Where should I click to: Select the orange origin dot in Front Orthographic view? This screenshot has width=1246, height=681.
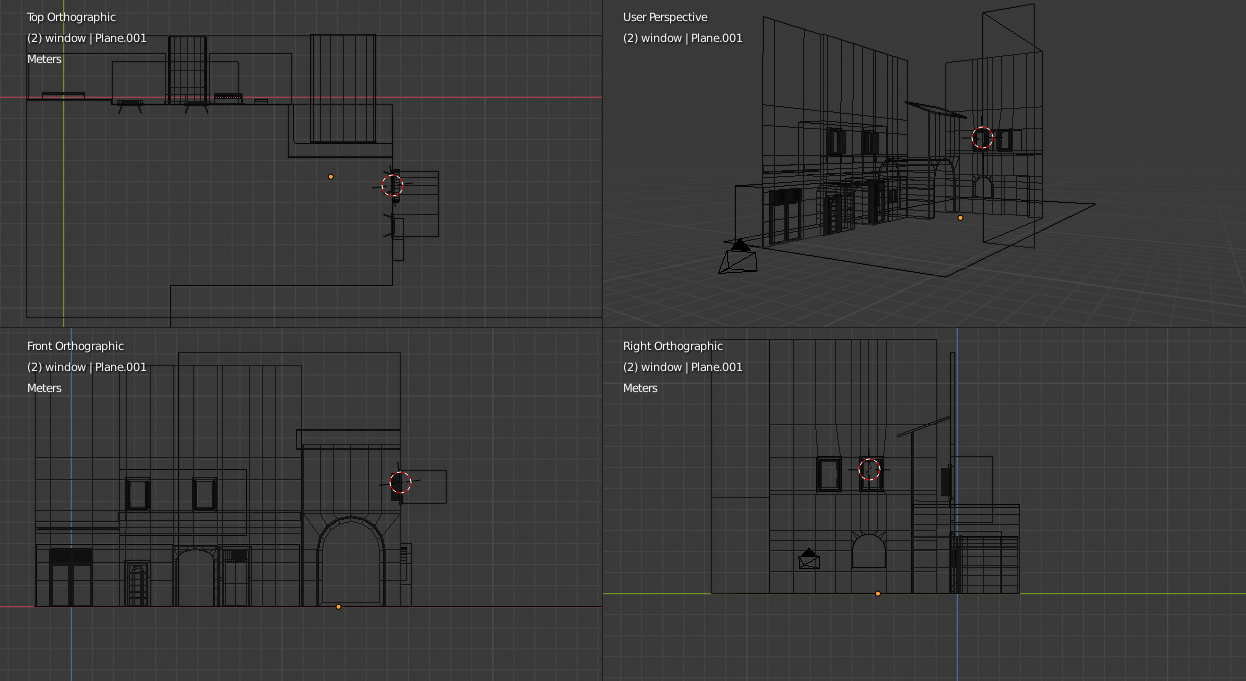(338, 606)
